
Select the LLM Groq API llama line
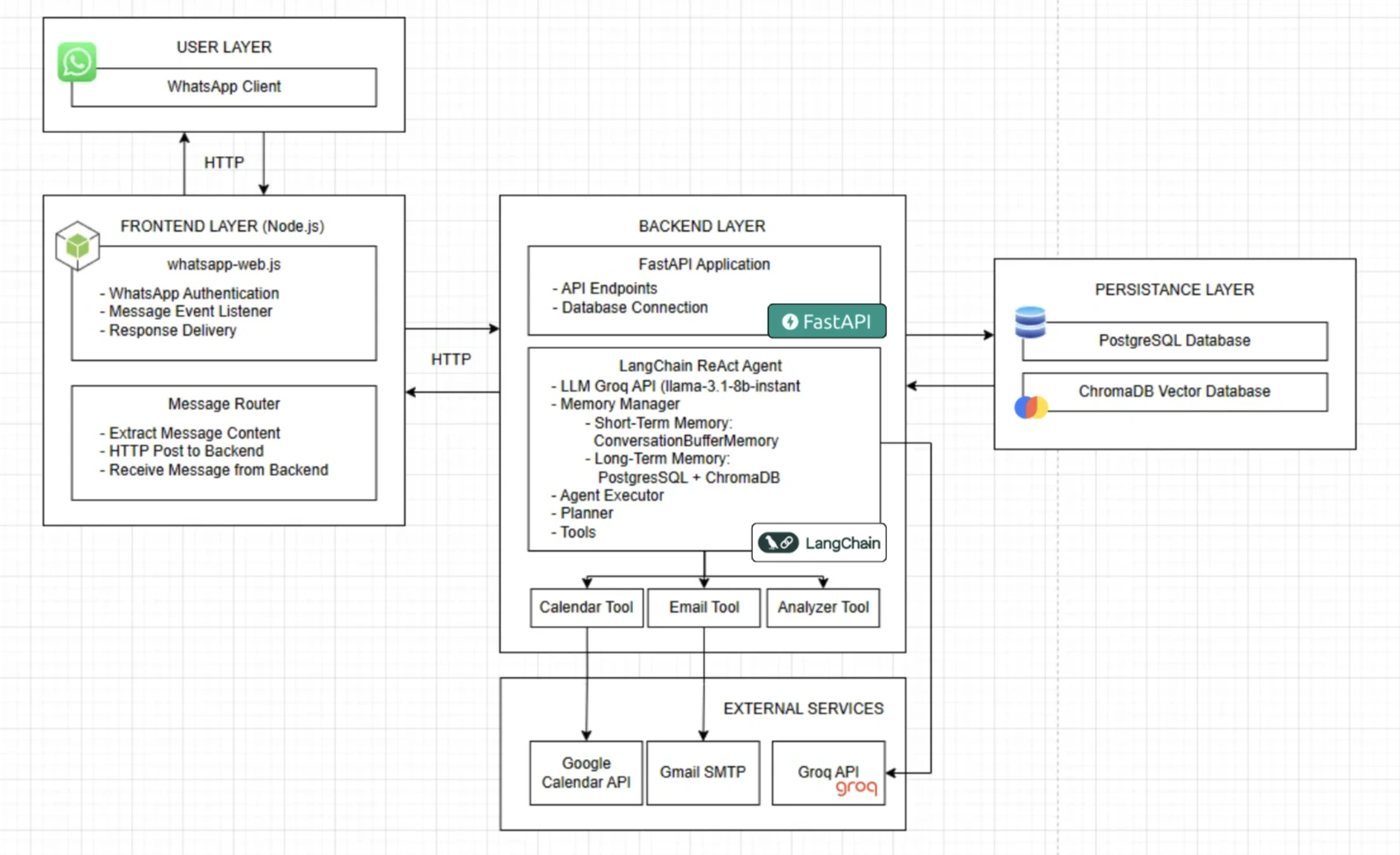675,386
